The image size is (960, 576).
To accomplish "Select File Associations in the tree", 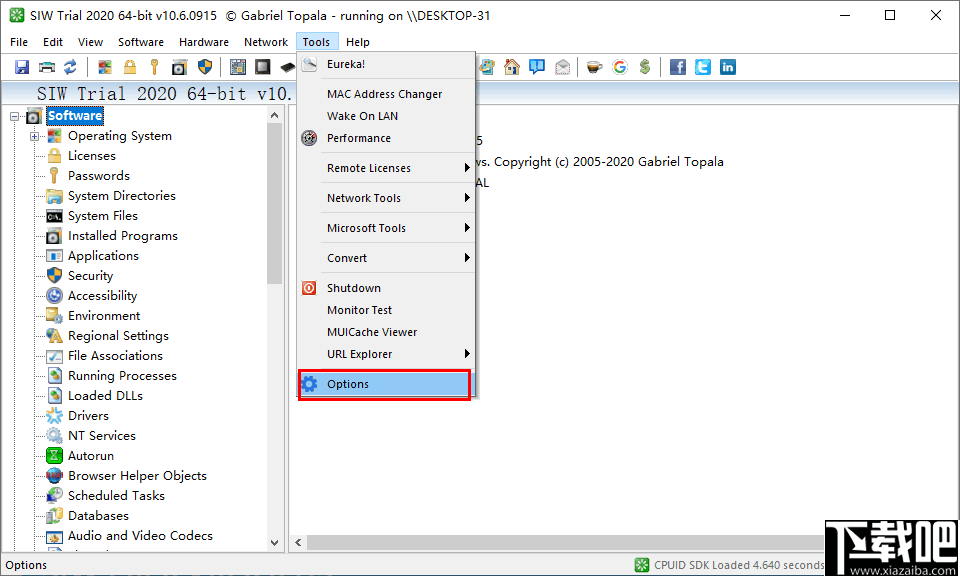I will pyautogui.click(x=116, y=356).
